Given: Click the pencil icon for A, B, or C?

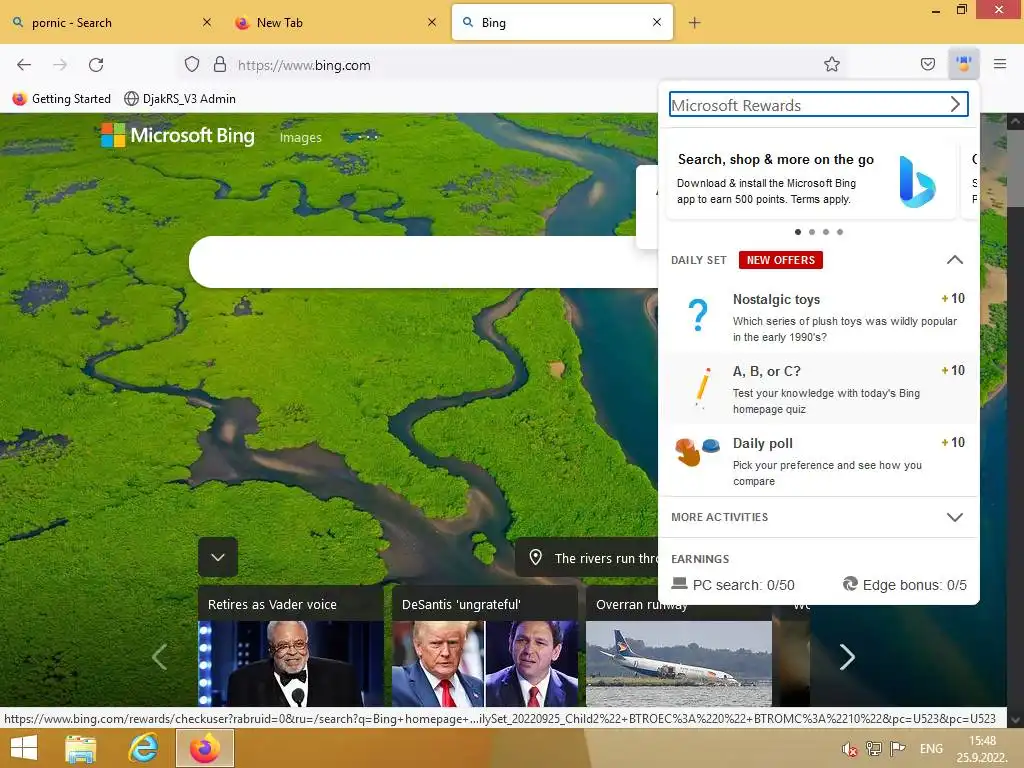Looking at the screenshot, I should coord(702,388).
